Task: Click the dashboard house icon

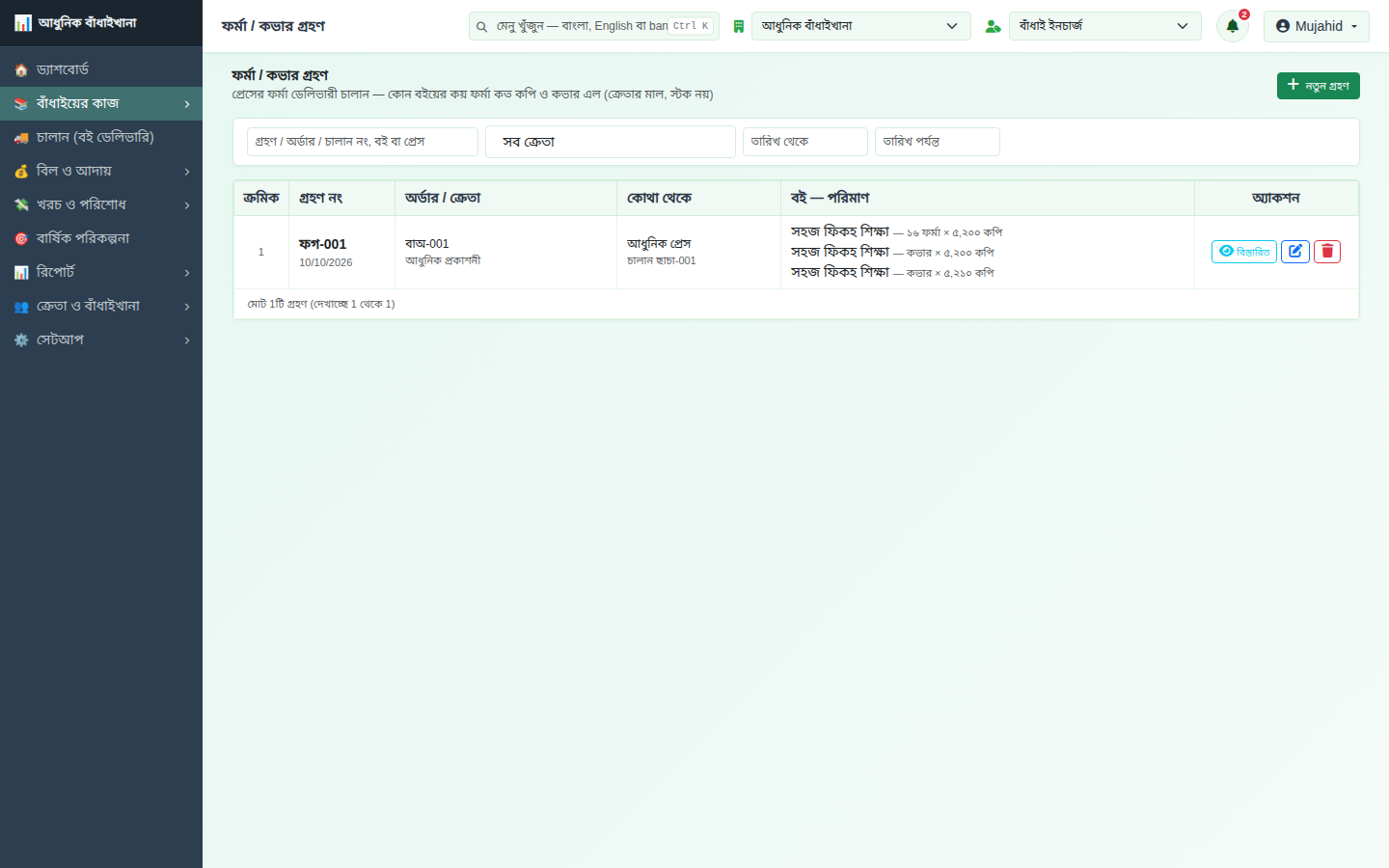Action: tap(21, 70)
